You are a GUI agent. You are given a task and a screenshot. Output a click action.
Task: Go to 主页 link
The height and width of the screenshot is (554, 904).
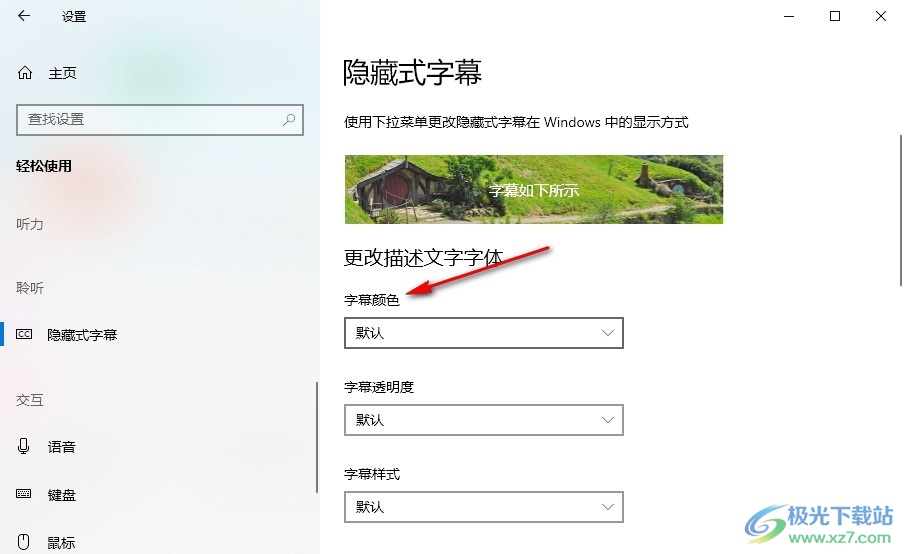click(x=62, y=73)
